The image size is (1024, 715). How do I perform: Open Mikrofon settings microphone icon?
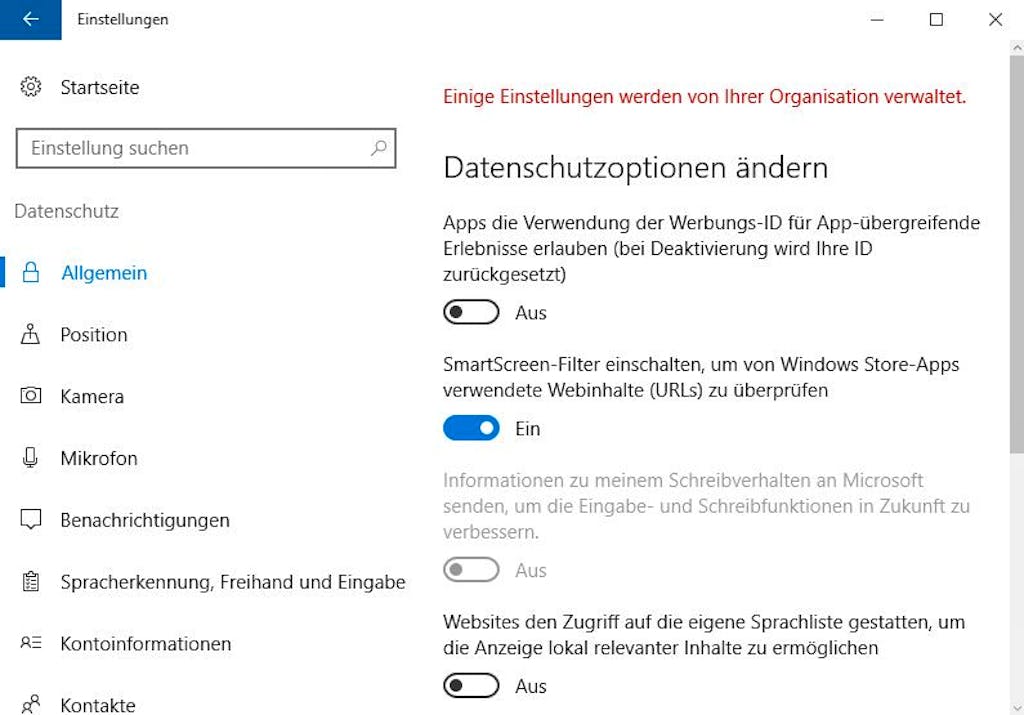(30, 458)
